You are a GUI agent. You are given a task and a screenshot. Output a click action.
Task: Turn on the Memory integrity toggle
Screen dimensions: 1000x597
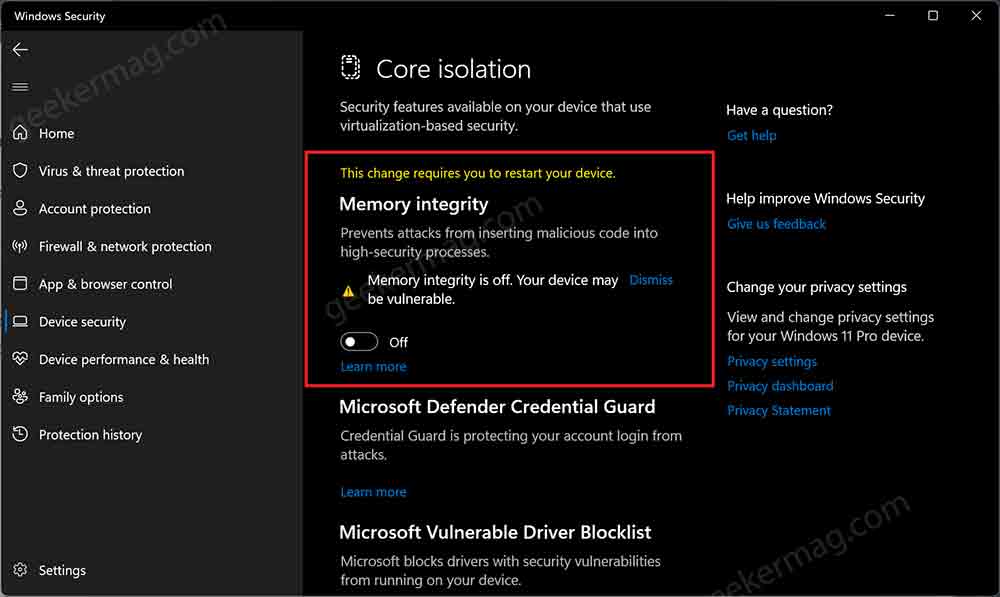tap(359, 342)
